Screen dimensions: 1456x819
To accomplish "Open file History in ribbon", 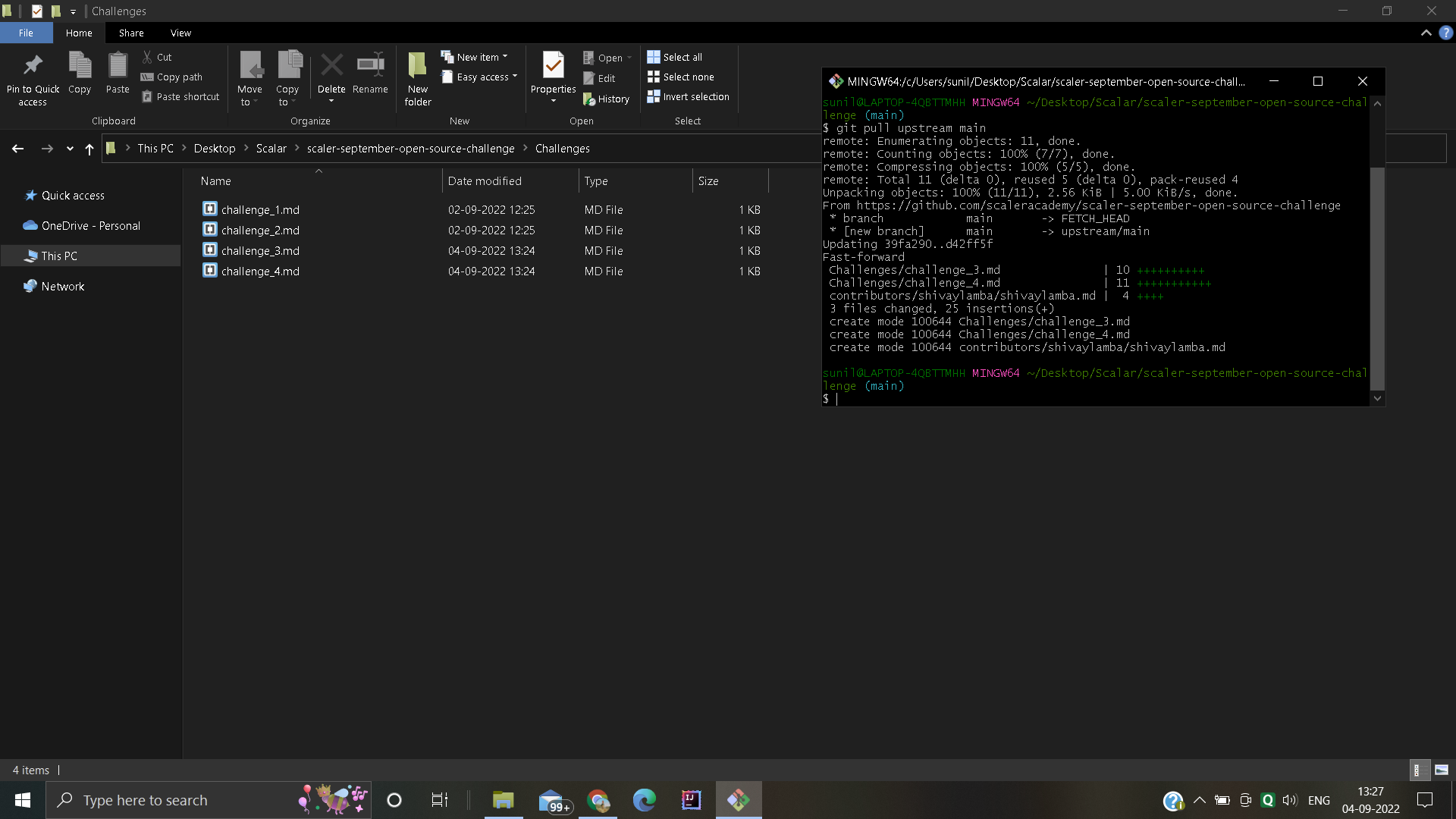I will [607, 99].
